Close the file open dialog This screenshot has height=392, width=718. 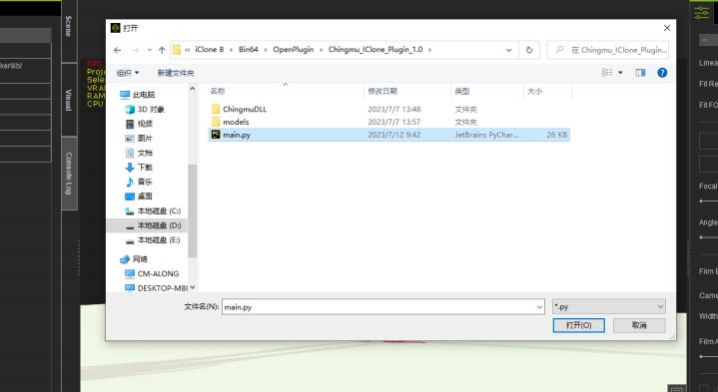pyautogui.click(x=667, y=28)
